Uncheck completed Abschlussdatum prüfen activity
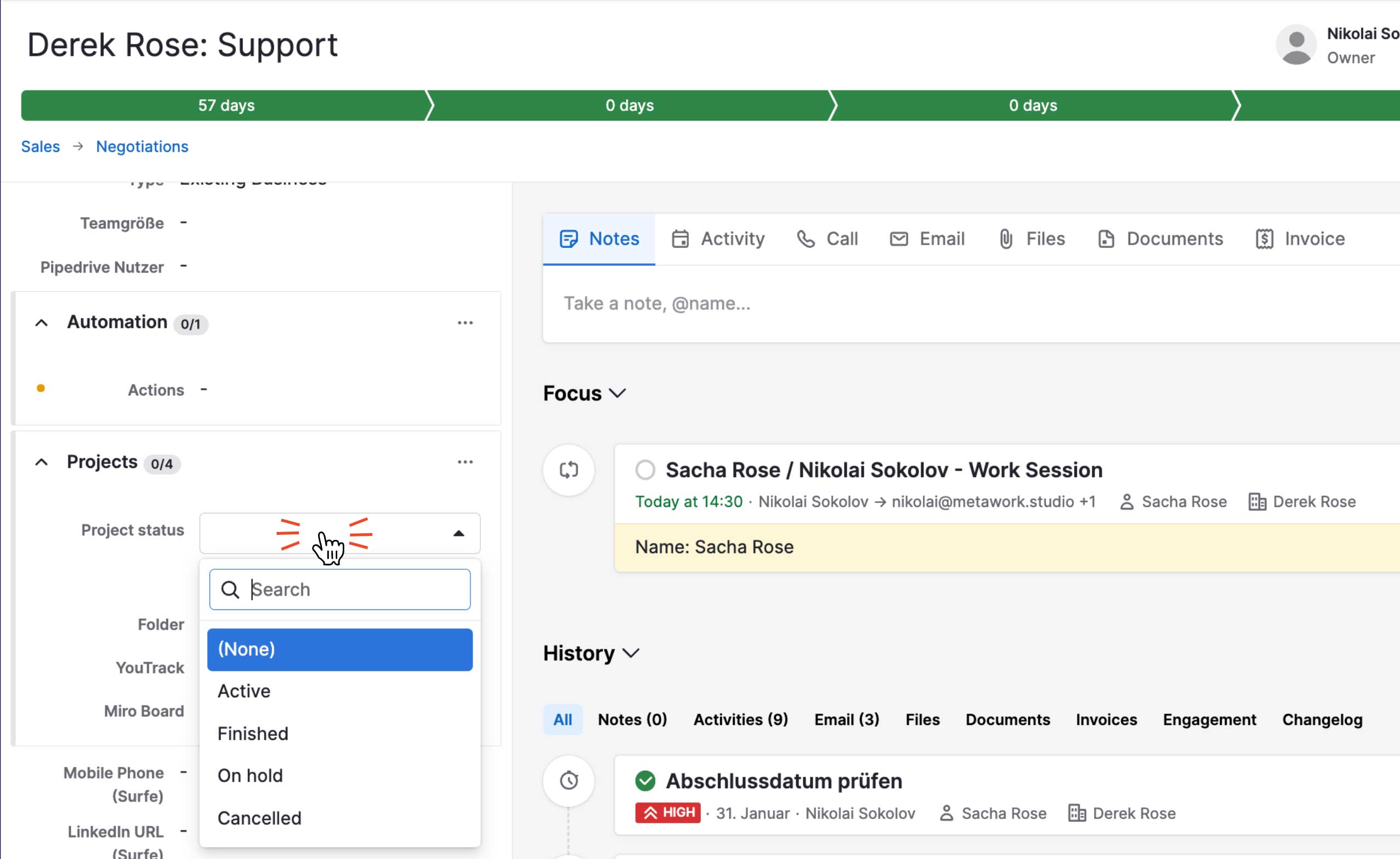 645,781
